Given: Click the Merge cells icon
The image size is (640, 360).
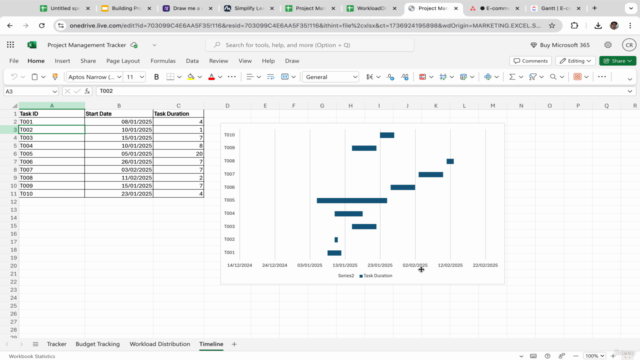Looking at the screenshot, I should [x=285, y=77].
